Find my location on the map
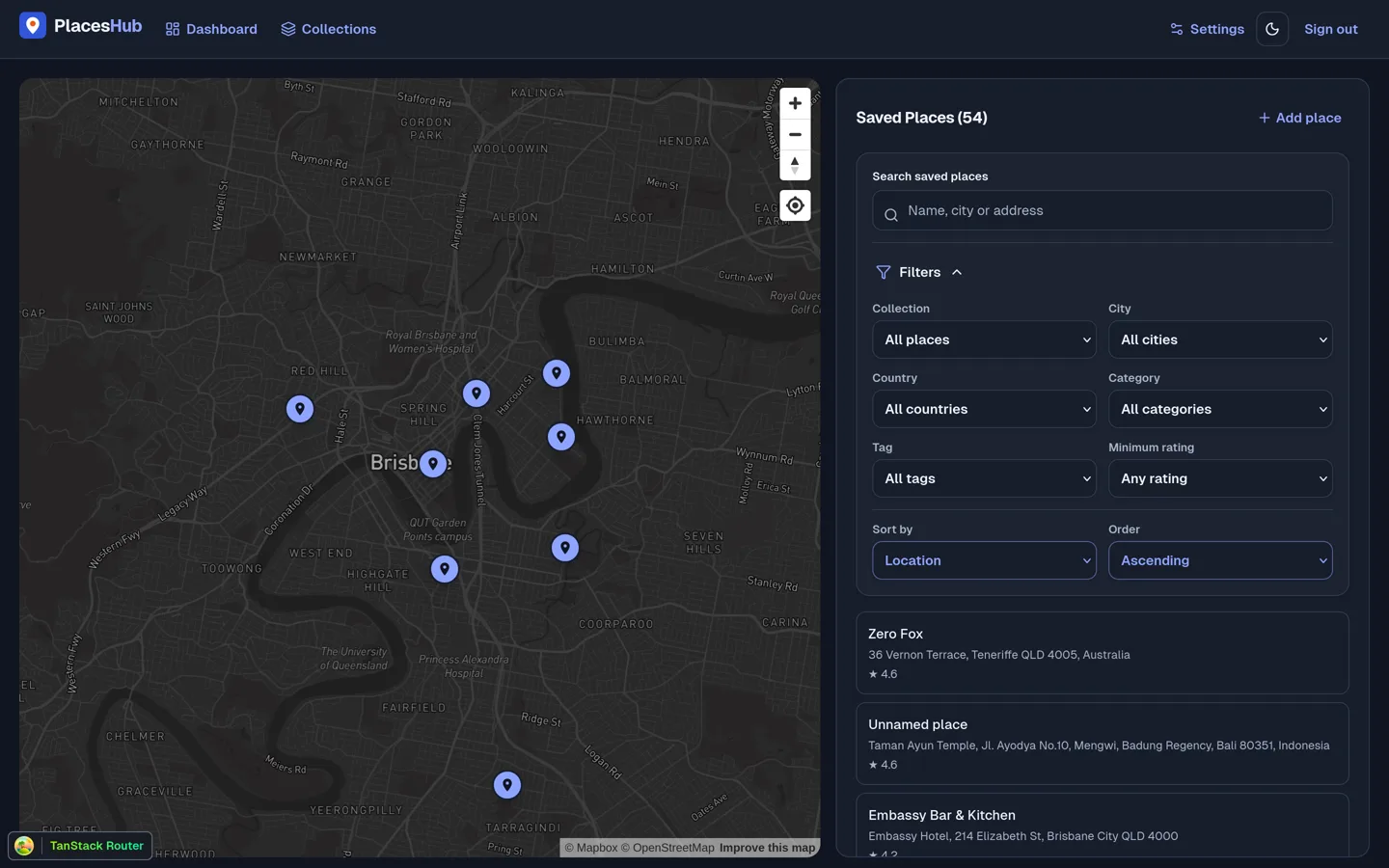This screenshot has height=868, width=1389. point(795,205)
